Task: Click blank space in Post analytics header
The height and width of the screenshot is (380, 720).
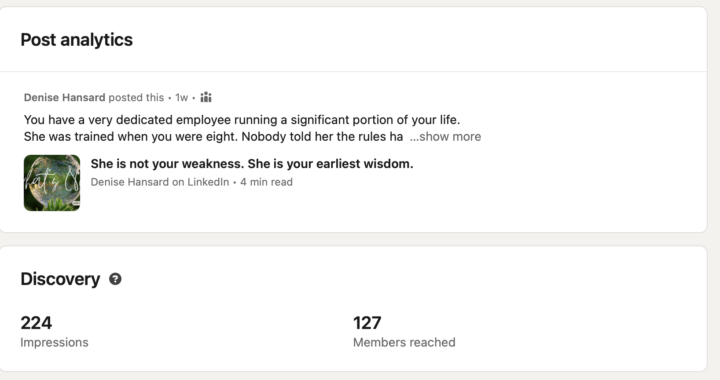Action: point(413,40)
